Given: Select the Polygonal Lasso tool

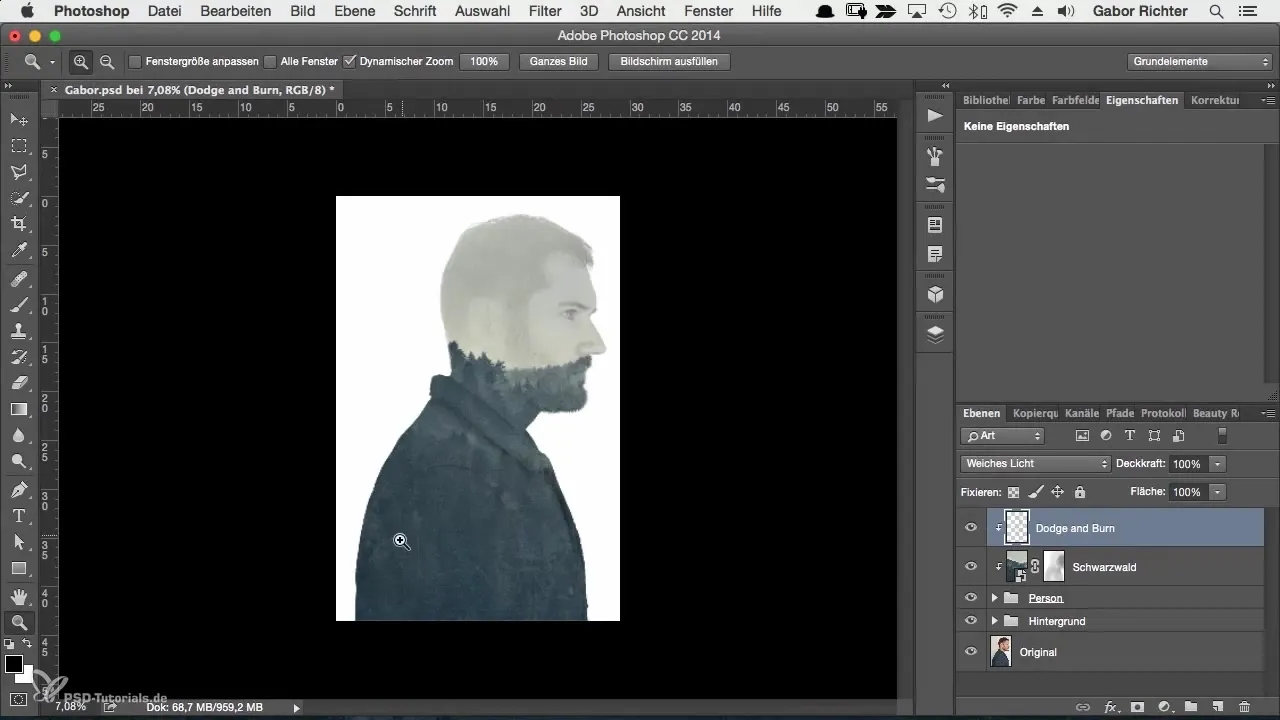Looking at the screenshot, I should point(19,172).
